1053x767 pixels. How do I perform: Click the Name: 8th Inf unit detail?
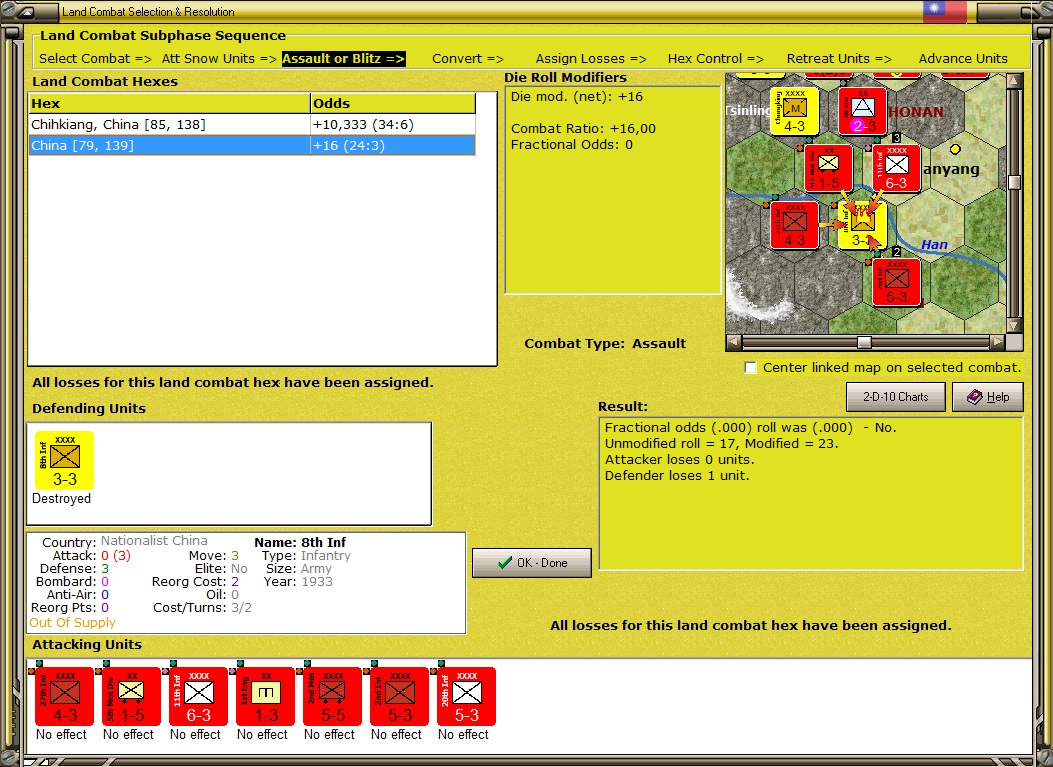[x=300, y=542]
